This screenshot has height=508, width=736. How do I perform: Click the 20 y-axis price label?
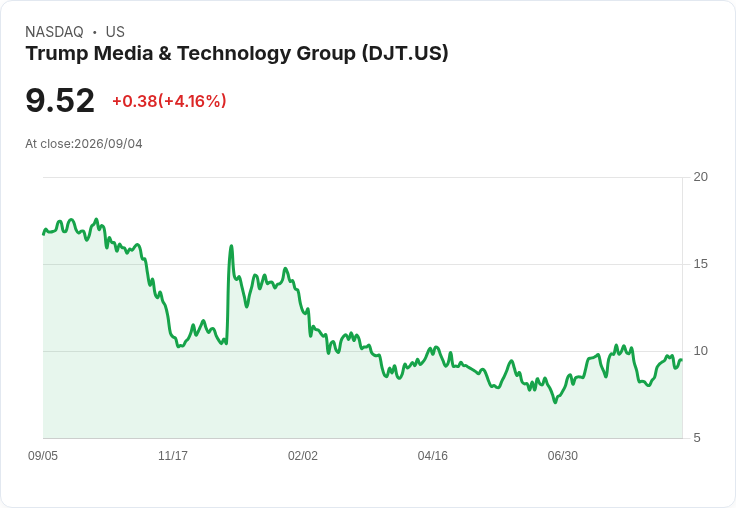700,177
